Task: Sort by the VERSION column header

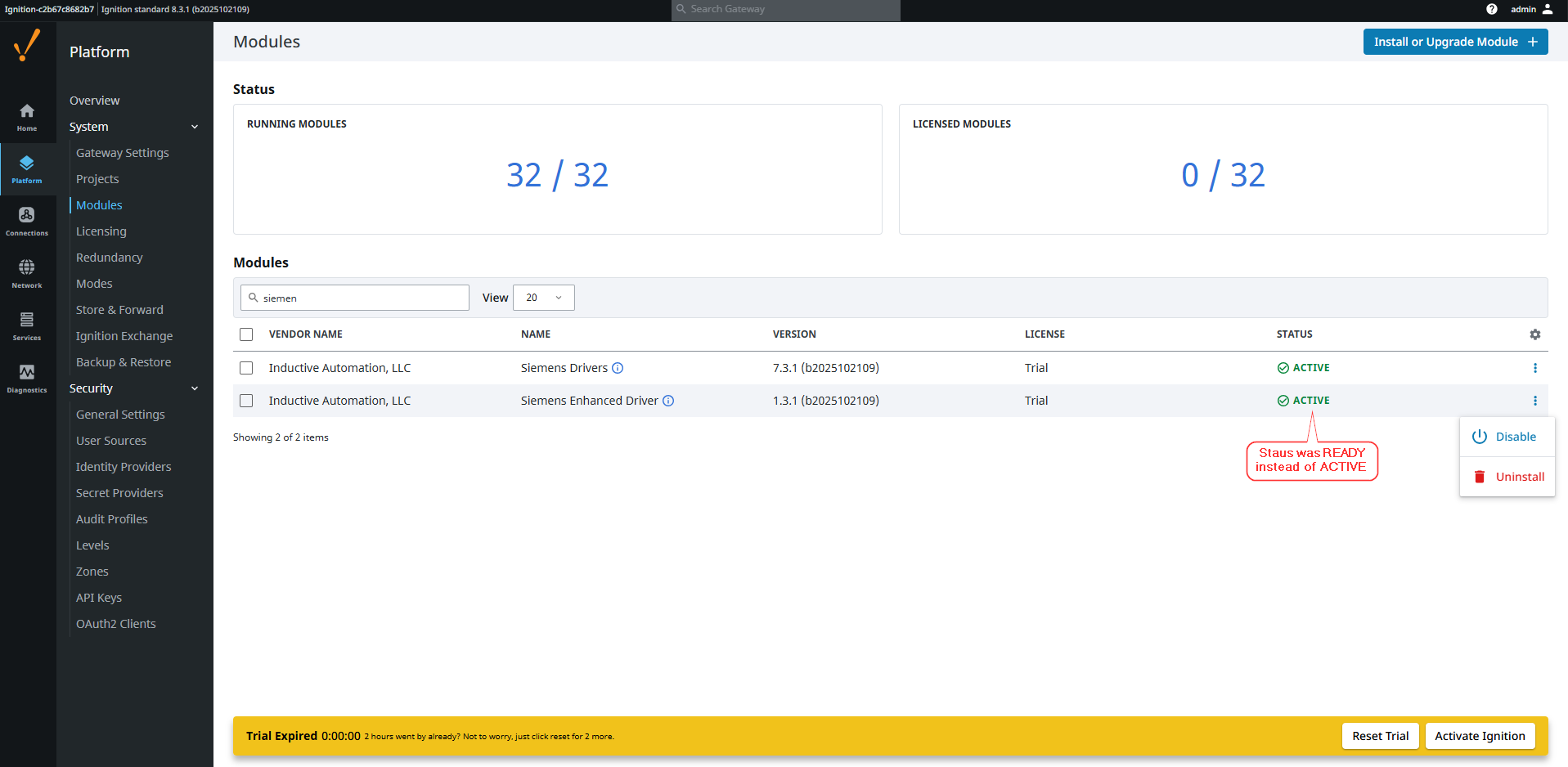Action: coord(794,334)
